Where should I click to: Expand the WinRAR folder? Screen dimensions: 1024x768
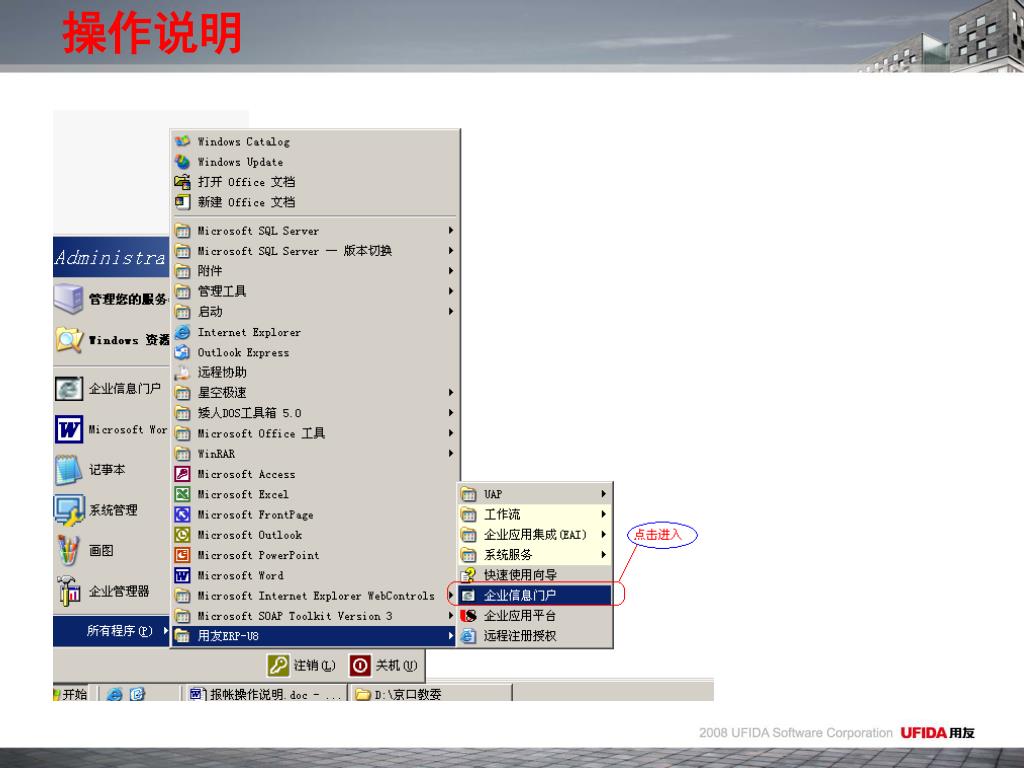click(315, 453)
